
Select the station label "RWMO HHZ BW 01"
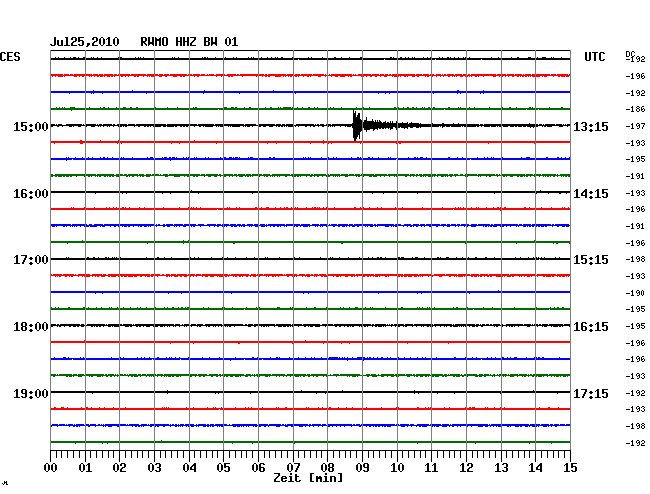tap(189, 42)
